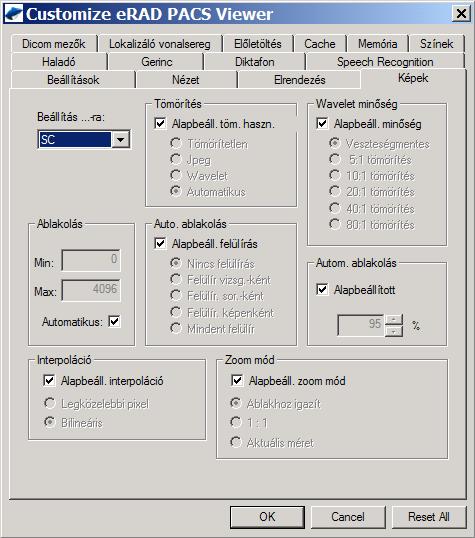Switch to the Dicom mezők tab
Viewport: 475px width, 538px height.
54,44
